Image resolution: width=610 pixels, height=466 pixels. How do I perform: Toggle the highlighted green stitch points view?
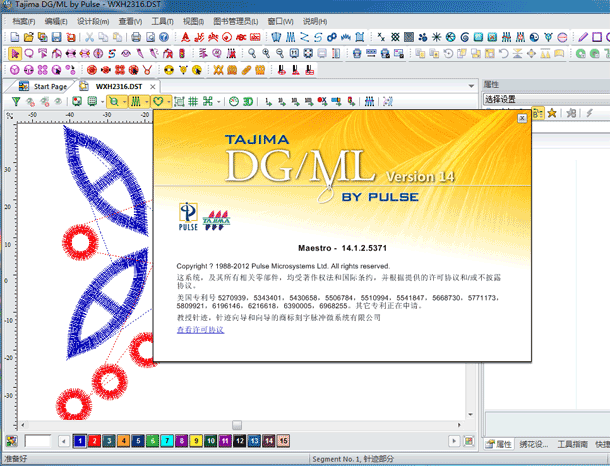(x=136, y=102)
